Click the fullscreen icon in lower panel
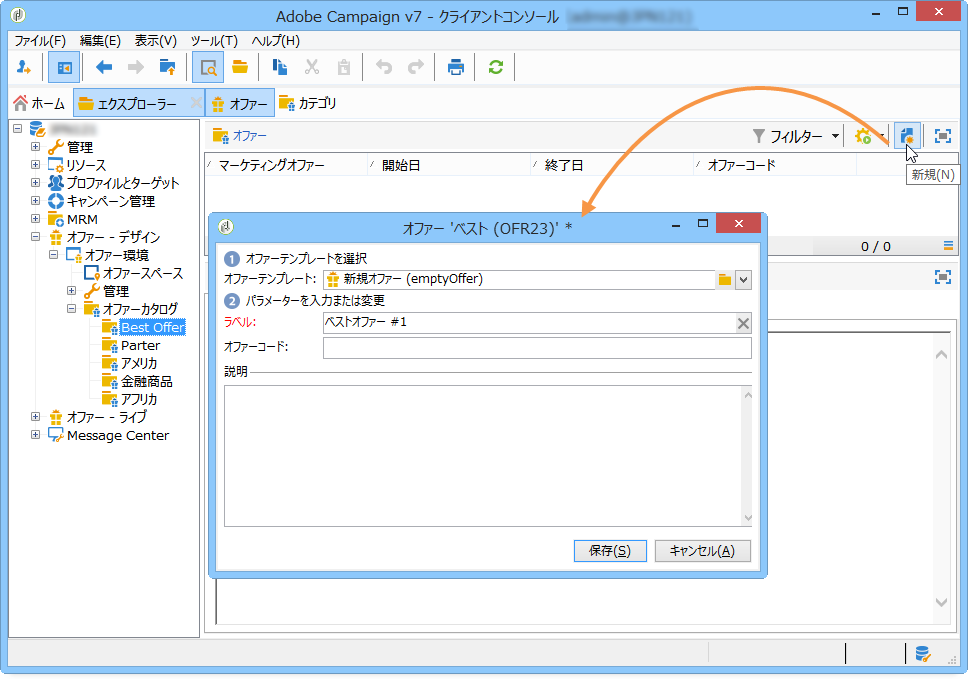The image size is (976, 679). [x=943, y=277]
